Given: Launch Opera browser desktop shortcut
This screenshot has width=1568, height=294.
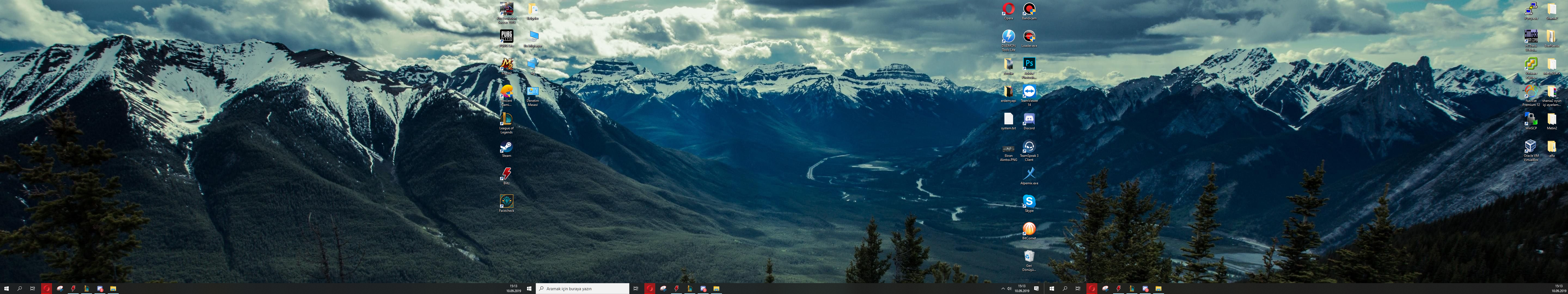Looking at the screenshot, I should pyautogui.click(x=1009, y=11).
